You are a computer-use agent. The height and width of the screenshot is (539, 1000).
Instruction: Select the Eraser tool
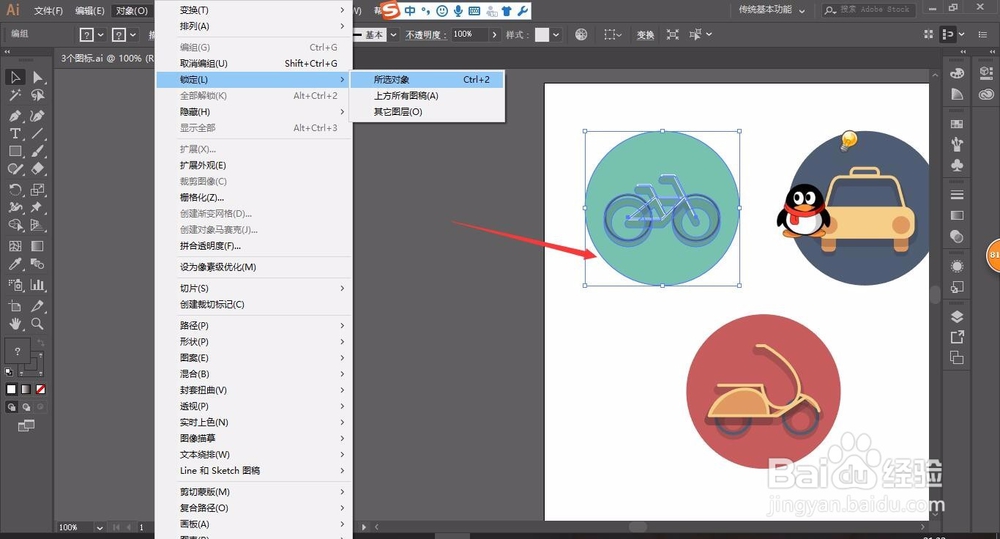tap(38, 169)
